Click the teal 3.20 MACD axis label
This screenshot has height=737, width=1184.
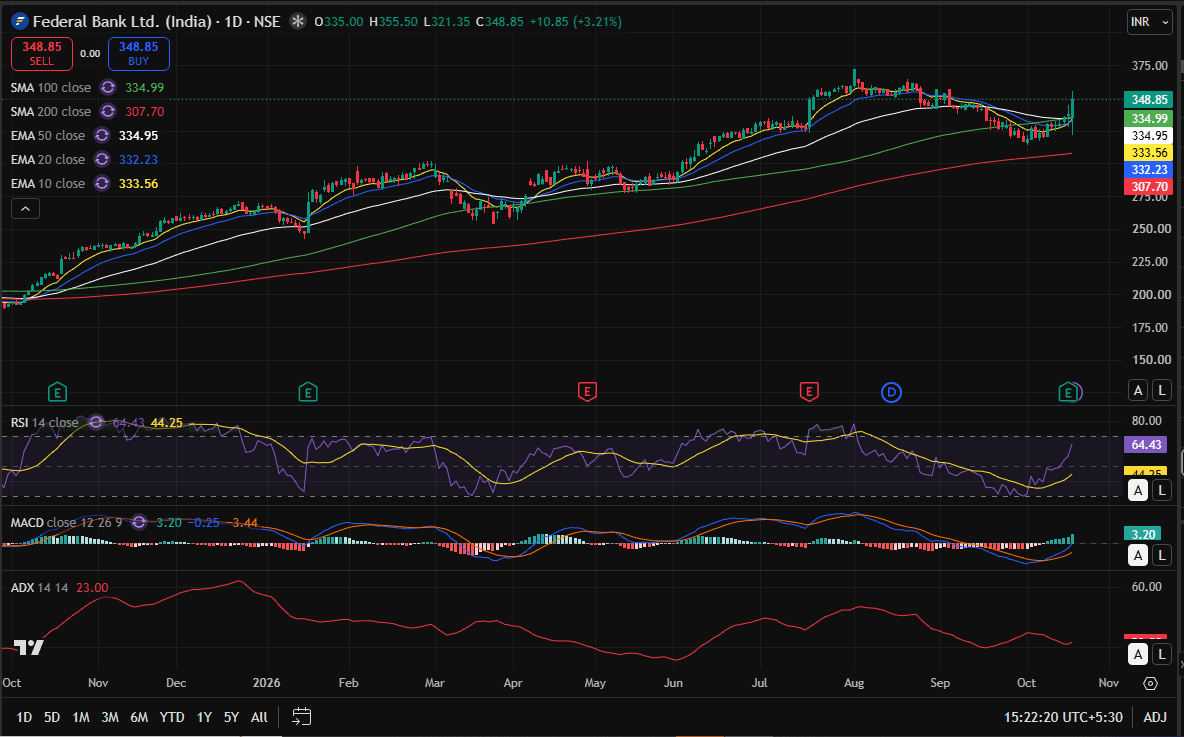1143,534
